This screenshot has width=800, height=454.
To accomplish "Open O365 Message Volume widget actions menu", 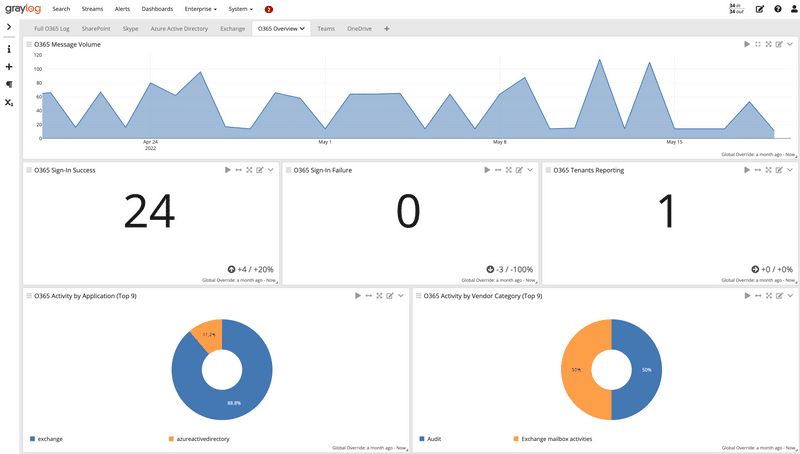I will pyautogui.click(x=790, y=44).
